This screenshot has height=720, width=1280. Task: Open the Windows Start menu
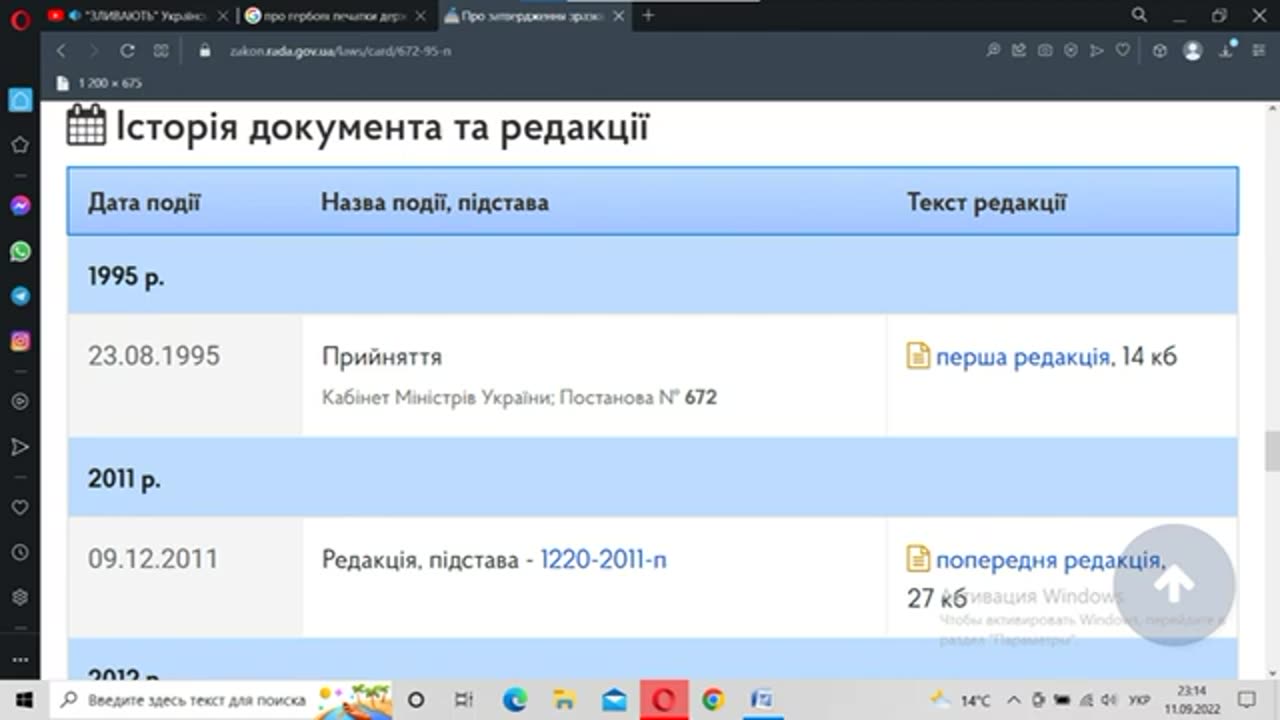pyautogui.click(x=24, y=699)
